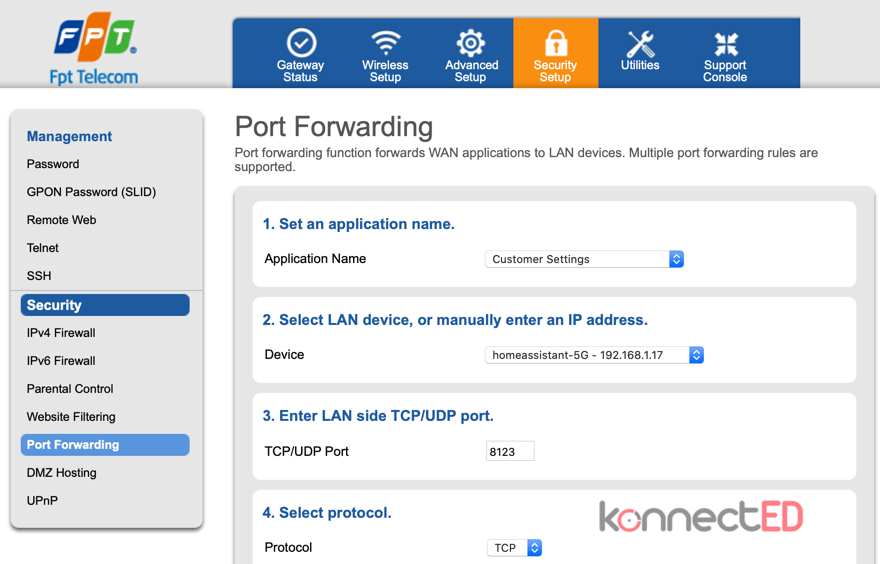The height and width of the screenshot is (564, 880).
Task: Go to Remote Web settings
Action: pyautogui.click(x=61, y=220)
